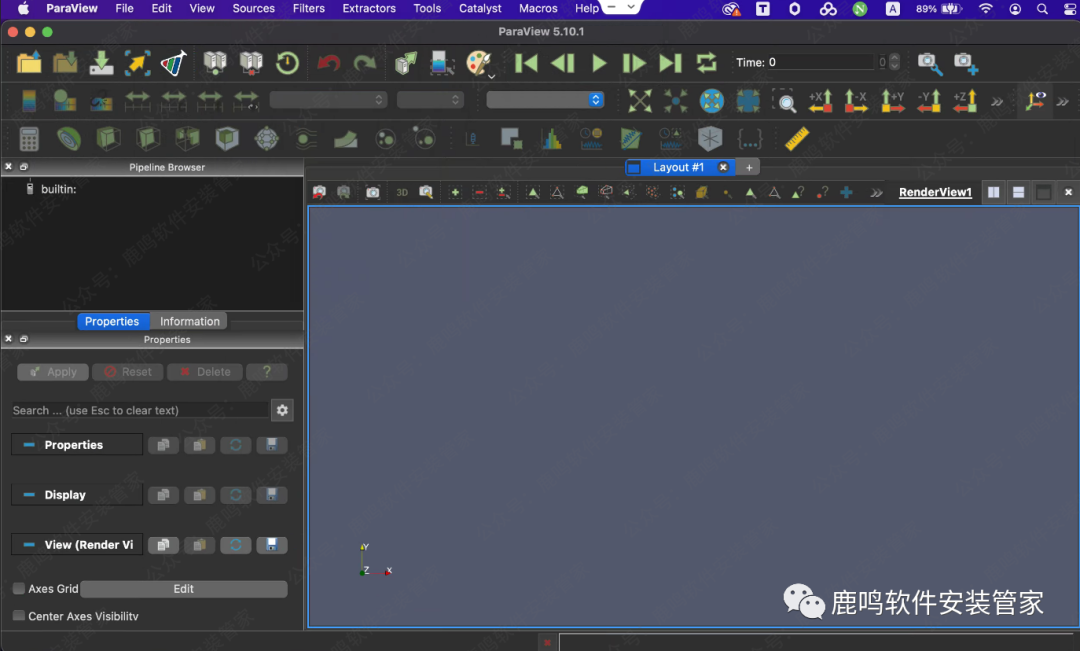The image size is (1080, 651).
Task: Click the Save Data download icon
Action: click(x=101, y=63)
